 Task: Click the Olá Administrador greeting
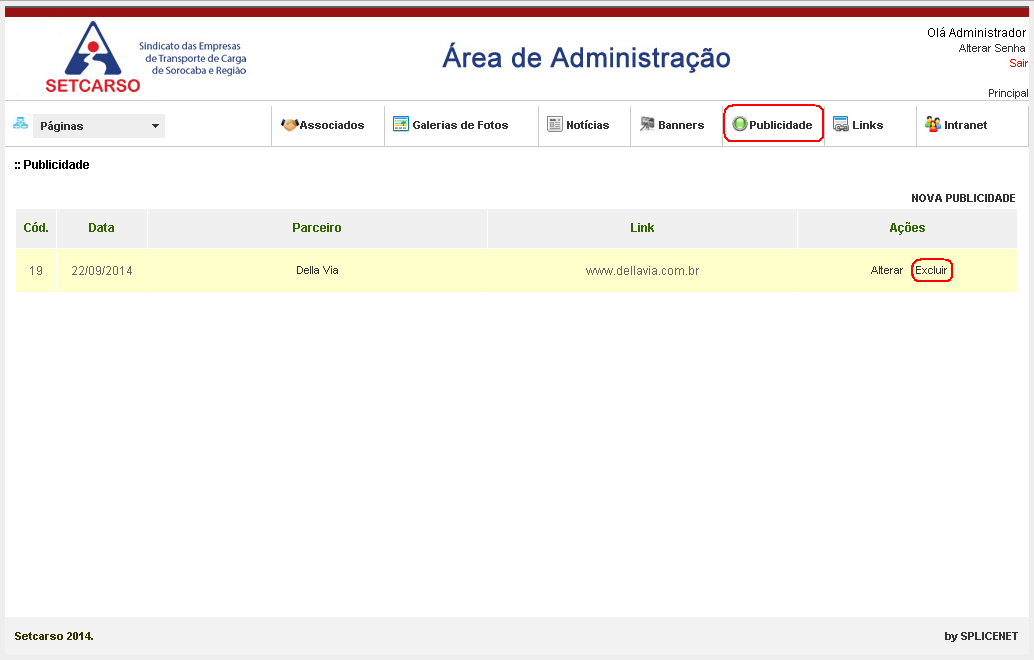tap(977, 32)
